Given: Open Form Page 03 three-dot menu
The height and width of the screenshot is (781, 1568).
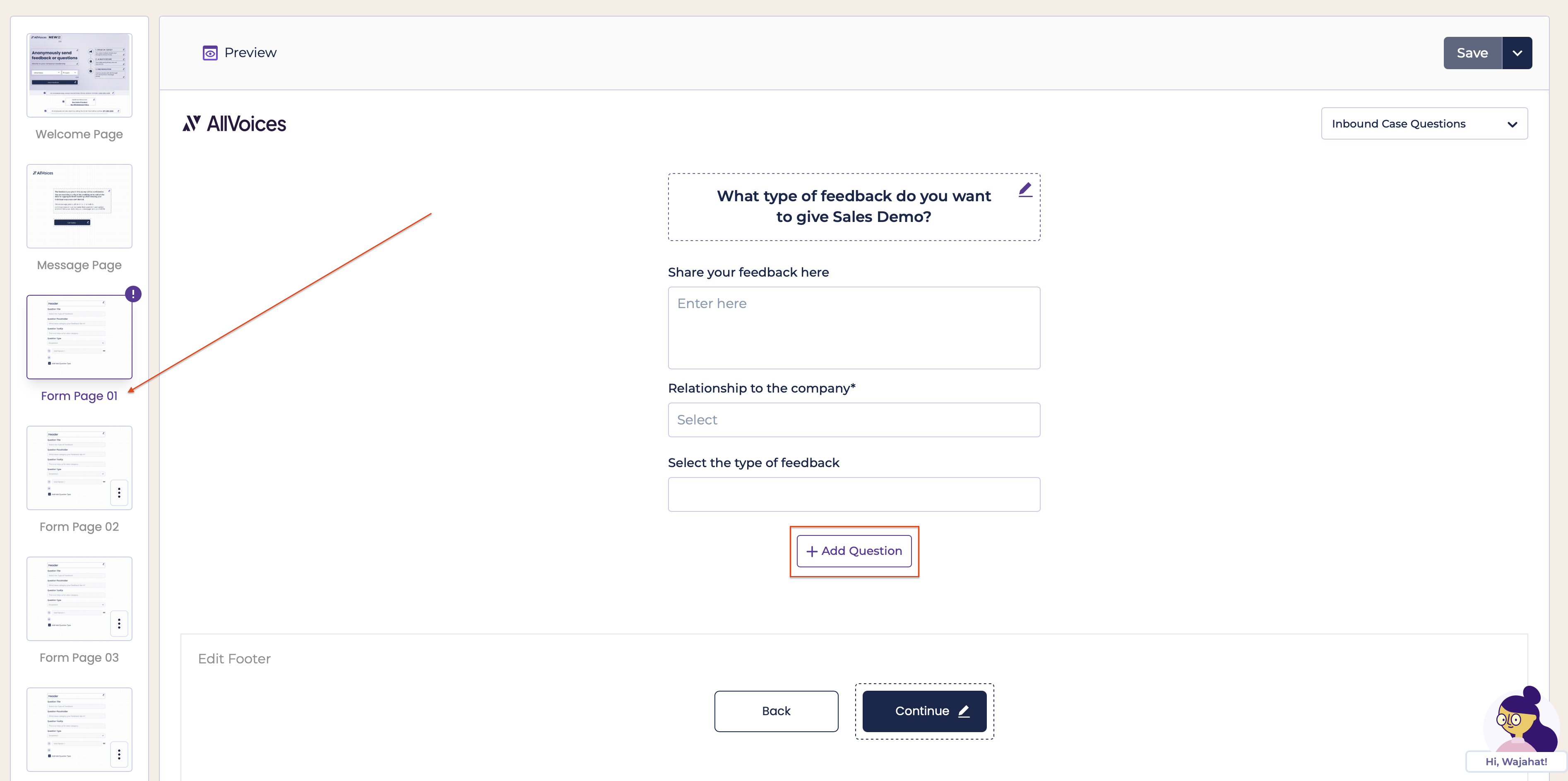Looking at the screenshot, I should (119, 623).
